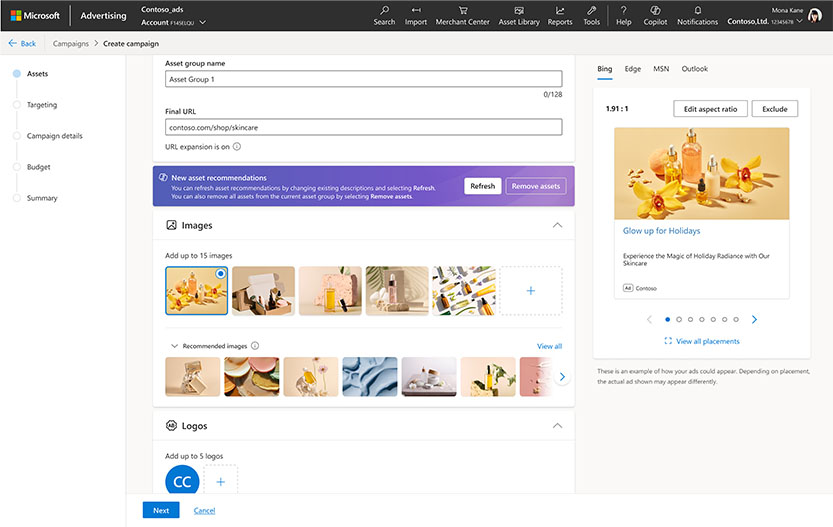
Task: Click the Recommended images info icon
Action: pos(255,346)
